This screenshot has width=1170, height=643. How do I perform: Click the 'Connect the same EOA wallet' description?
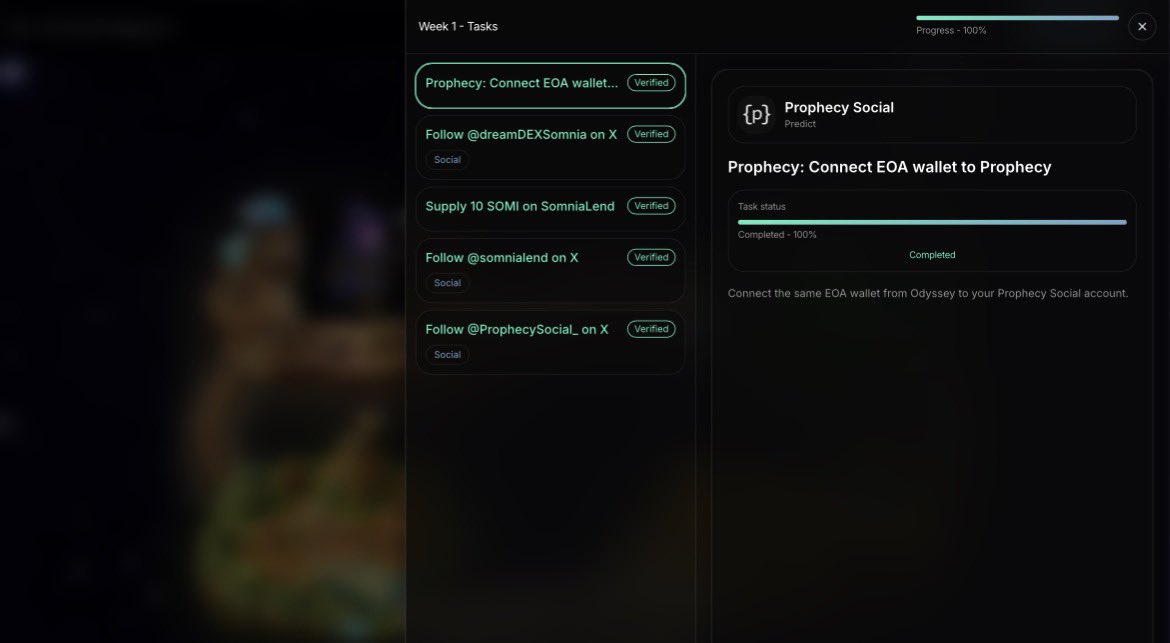927,293
